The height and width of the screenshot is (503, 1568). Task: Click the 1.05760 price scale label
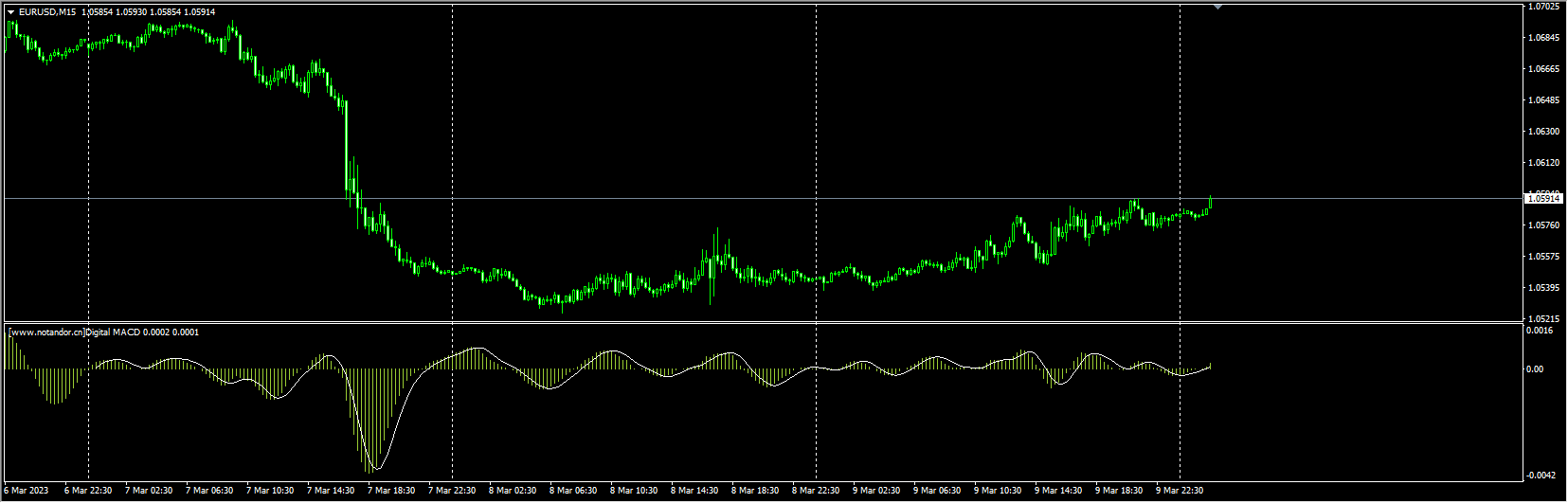click(x=1544, y=225)
